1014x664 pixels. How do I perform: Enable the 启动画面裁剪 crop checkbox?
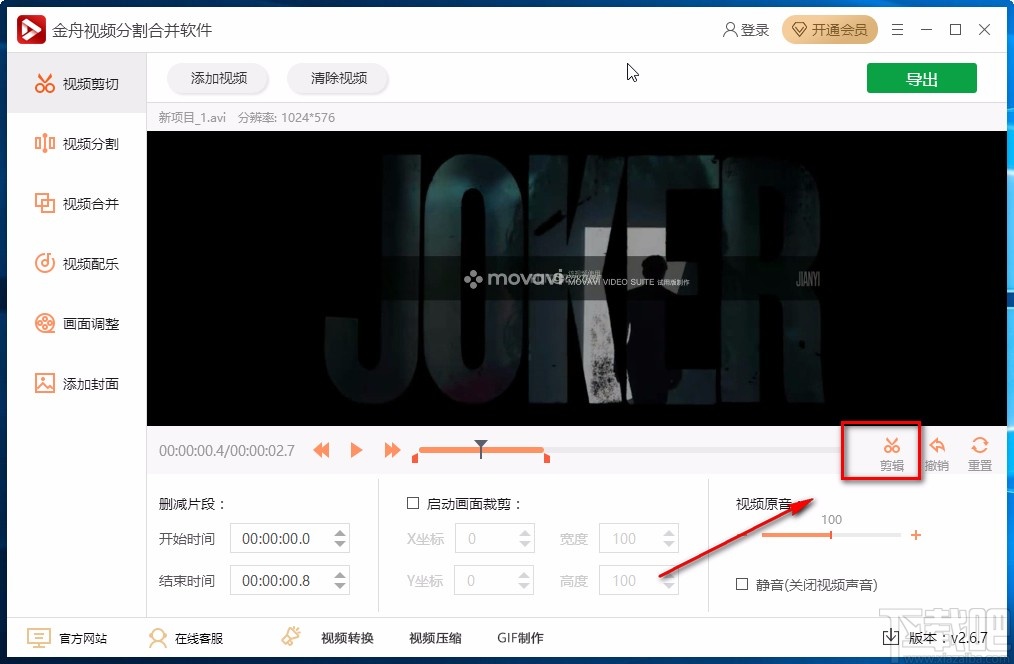tap(413, 503)
